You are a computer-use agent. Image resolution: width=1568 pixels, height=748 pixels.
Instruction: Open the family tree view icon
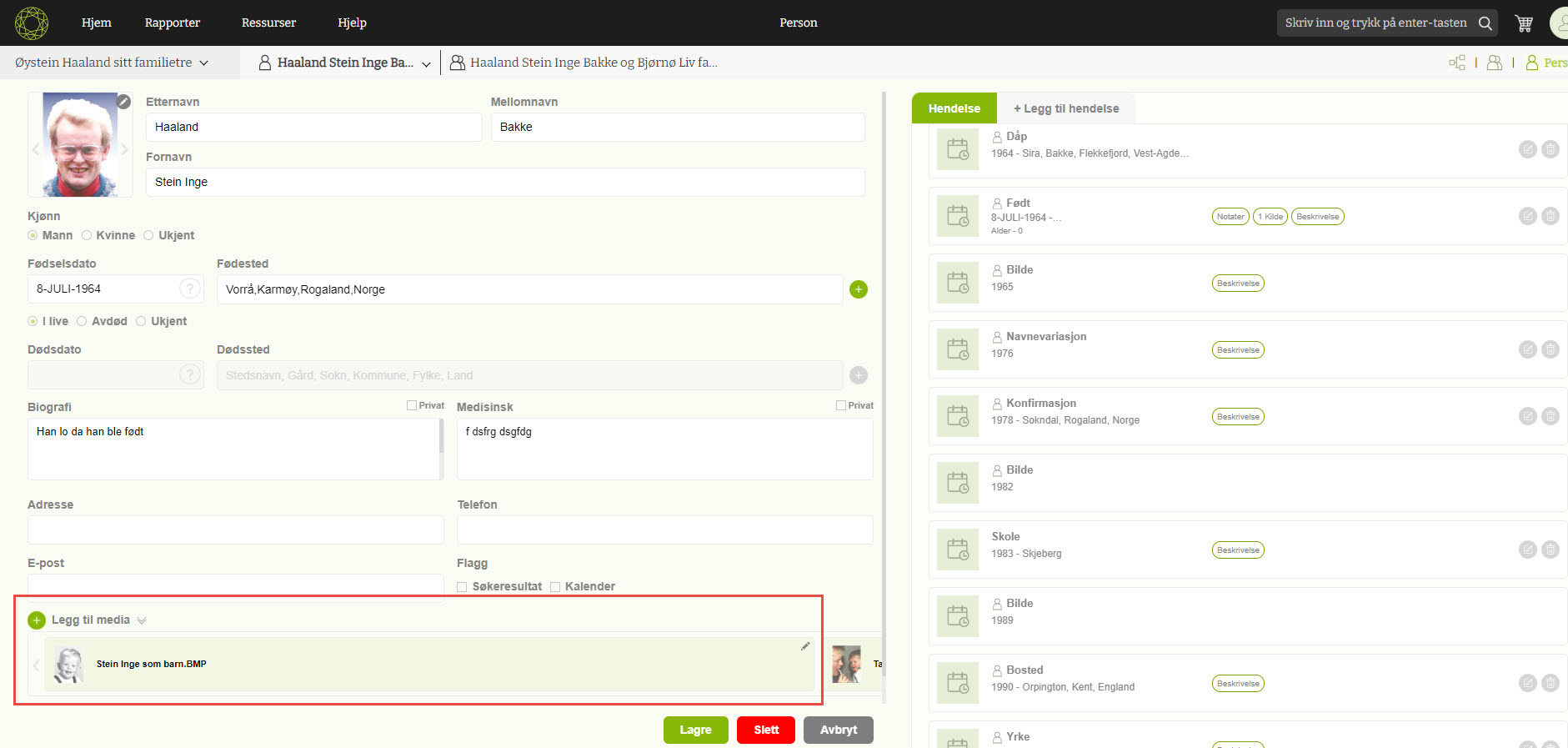pos(1456,63)
